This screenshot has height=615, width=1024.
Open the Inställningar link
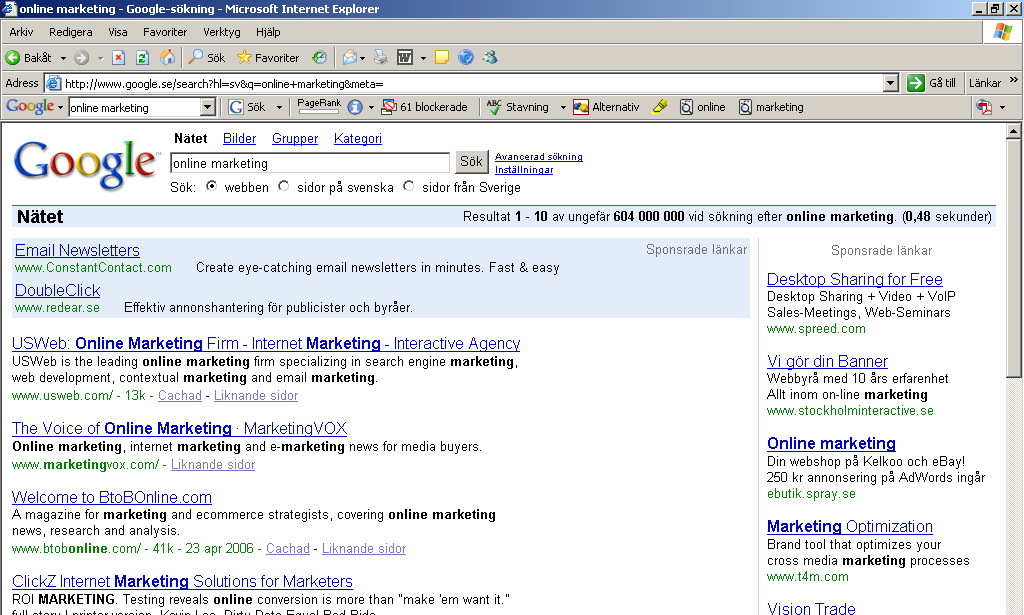pyautogui.click(x=524, y=170)
